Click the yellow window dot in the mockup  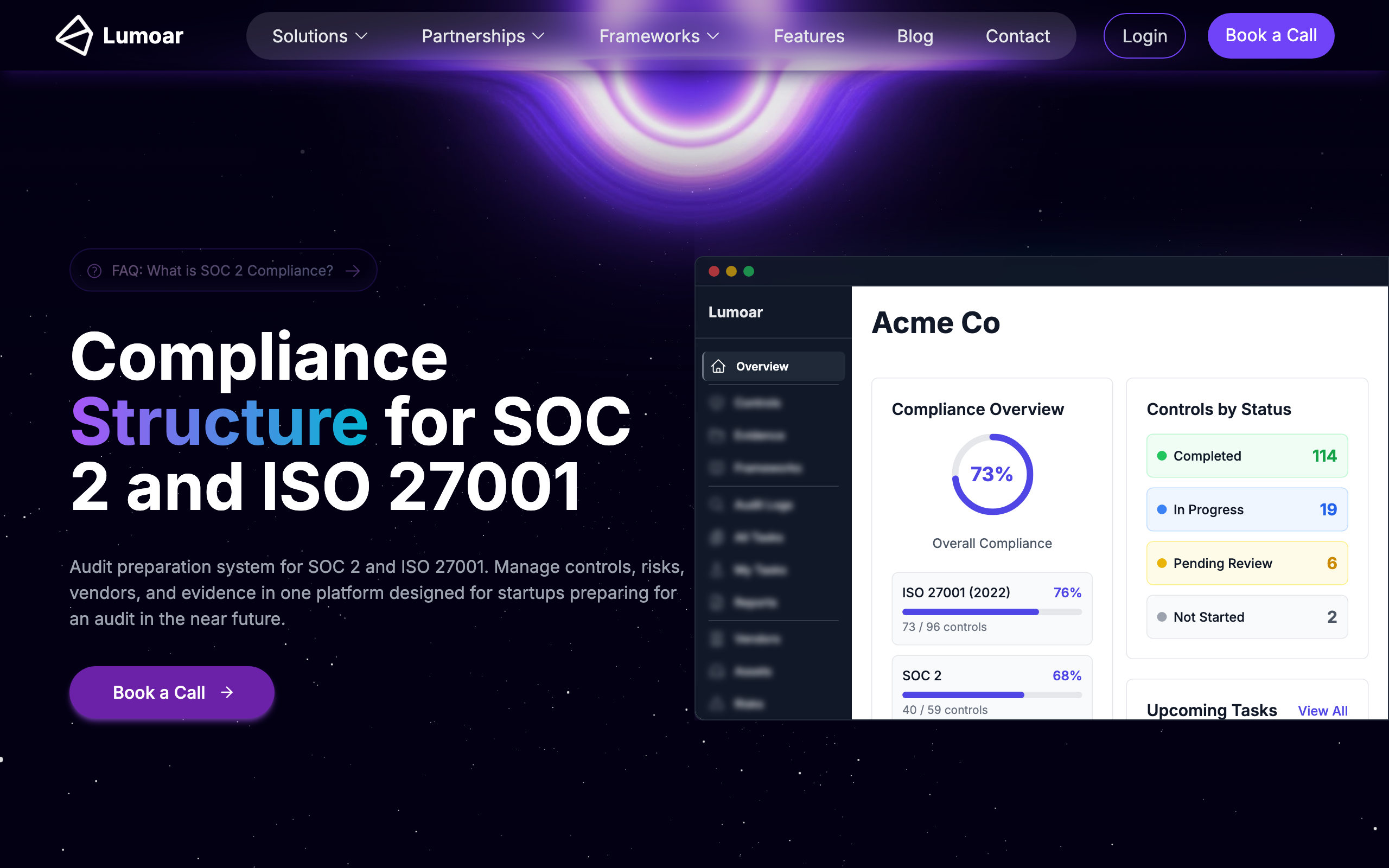[731, 271]
